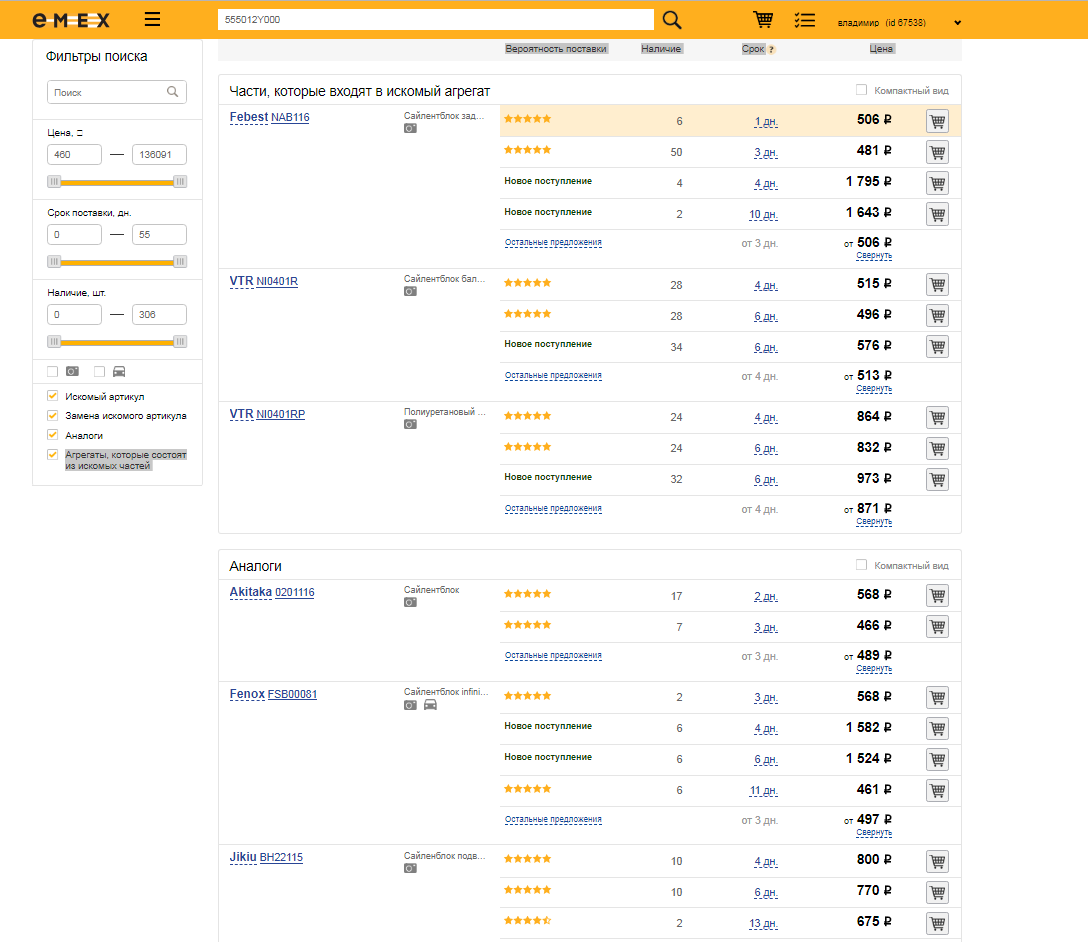Enable 'Компактный вид' in the Аналоги section
The image size is (1088, 942).
click(x=861, y=565)
